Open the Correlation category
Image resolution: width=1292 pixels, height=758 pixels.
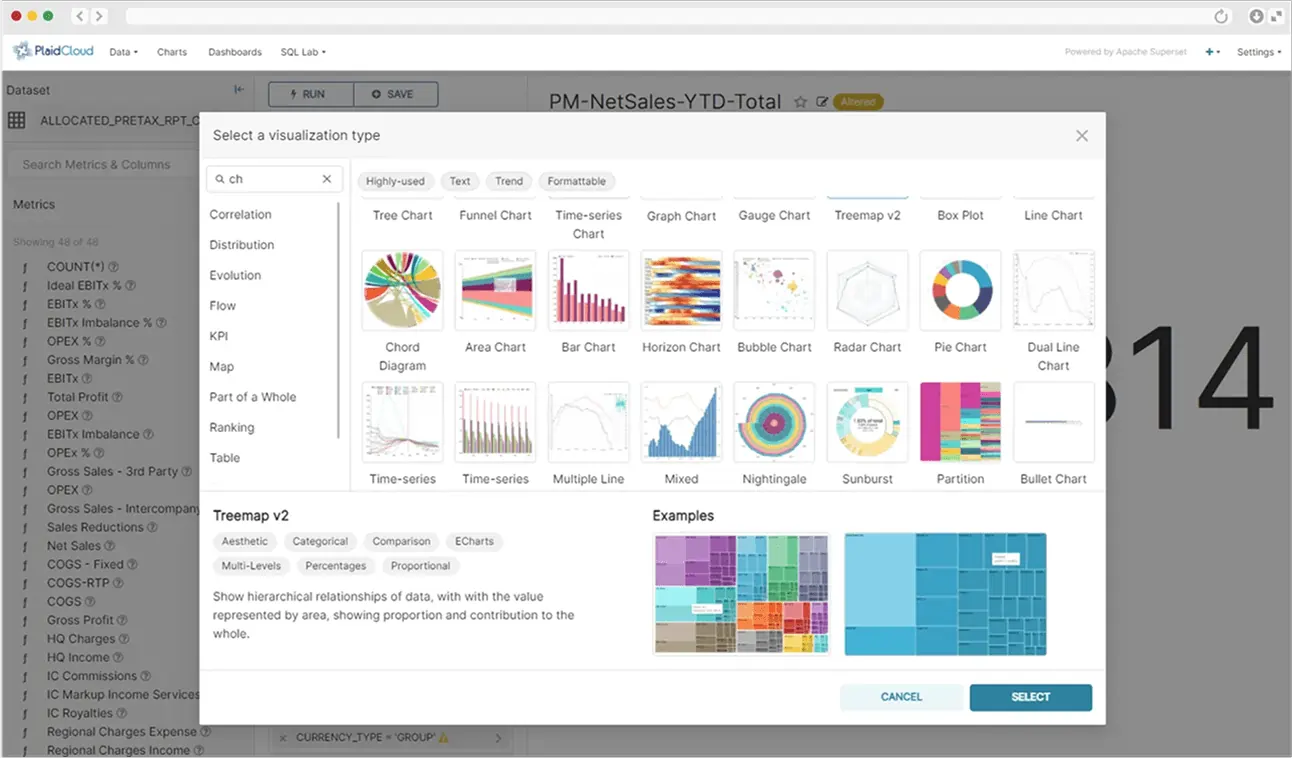point(240,214)
